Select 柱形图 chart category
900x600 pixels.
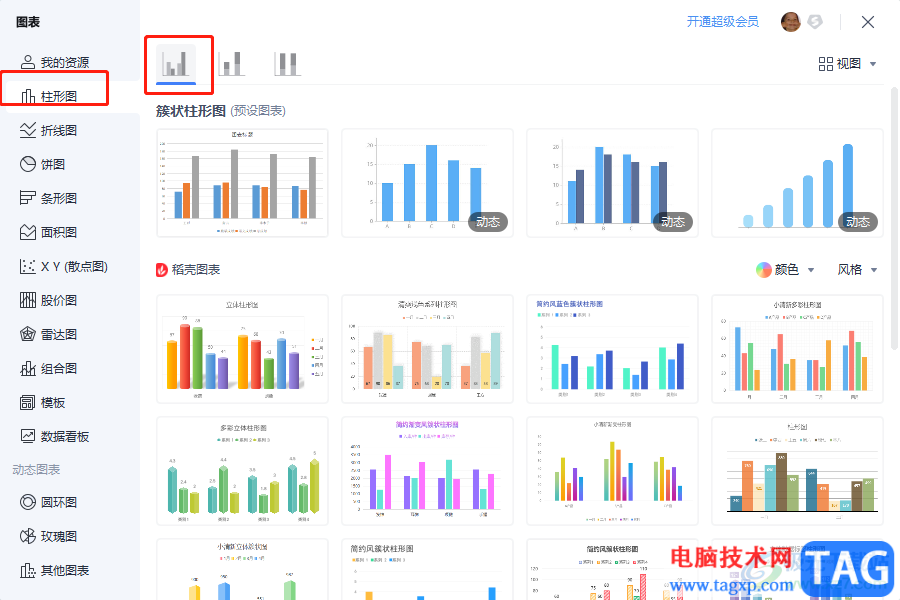click(x=49, y=96)
